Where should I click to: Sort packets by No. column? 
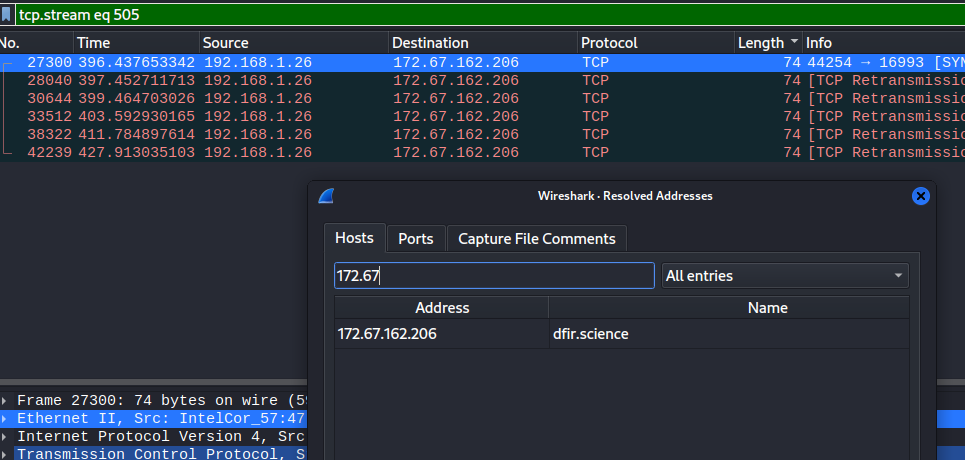36,43
